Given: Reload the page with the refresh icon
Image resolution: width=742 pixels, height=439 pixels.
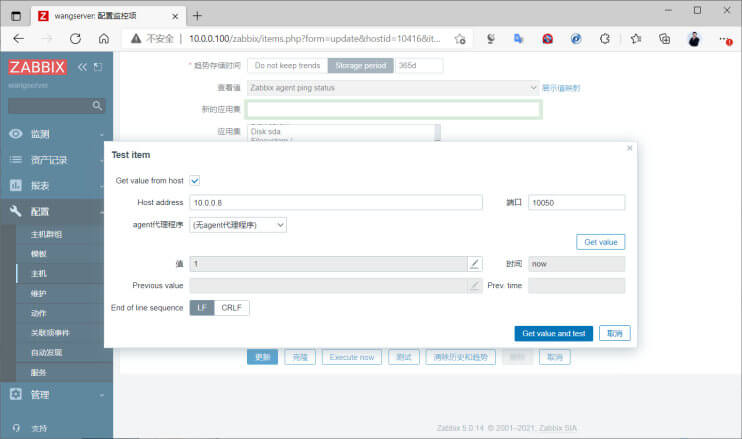Looking at the screenshot, I should tap(75, 39).
